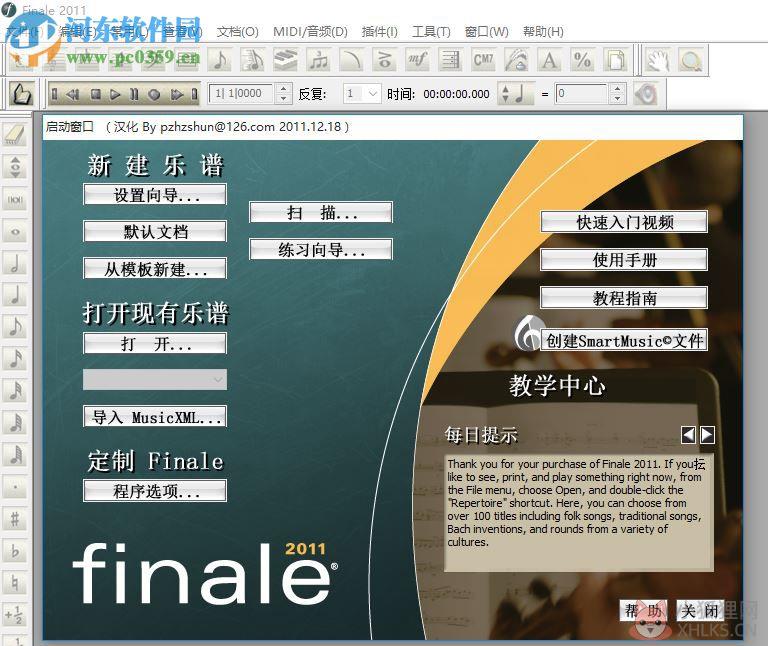768x646 pixels.
Task: Select the Resize percent tool
Action: [582, 60]
